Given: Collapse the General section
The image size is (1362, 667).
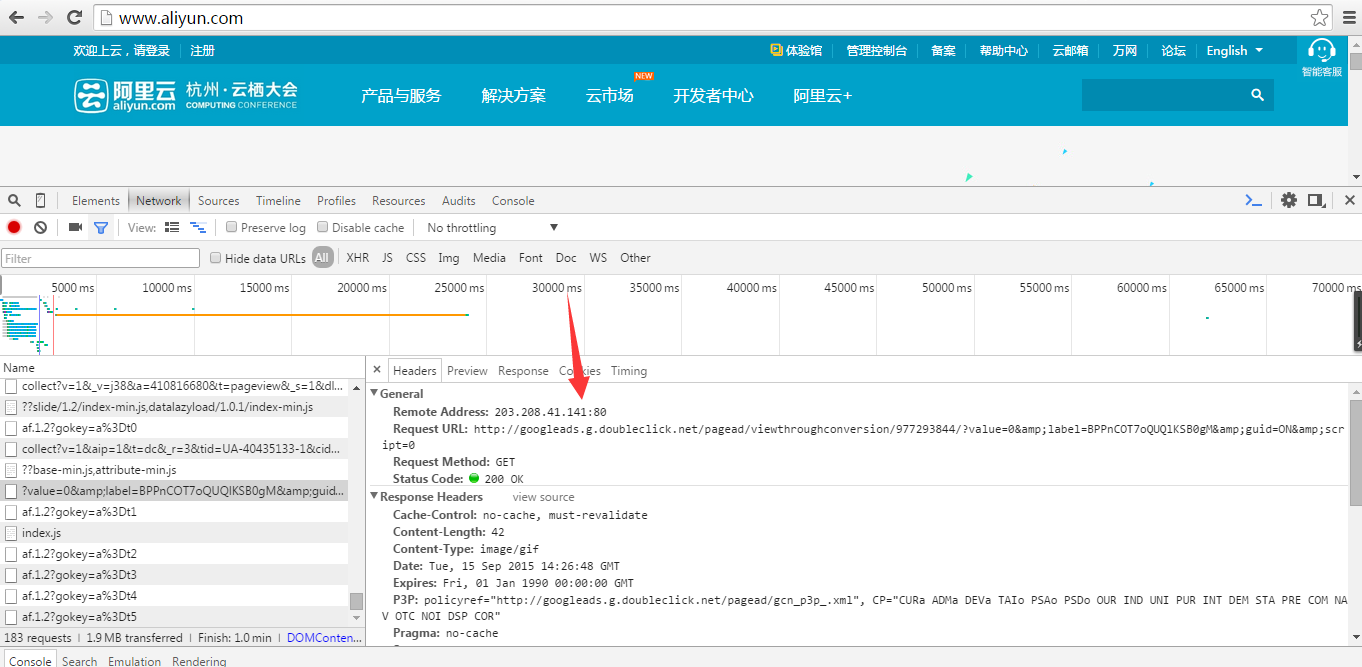Looking at the screenshot, I should coord(376,394).
